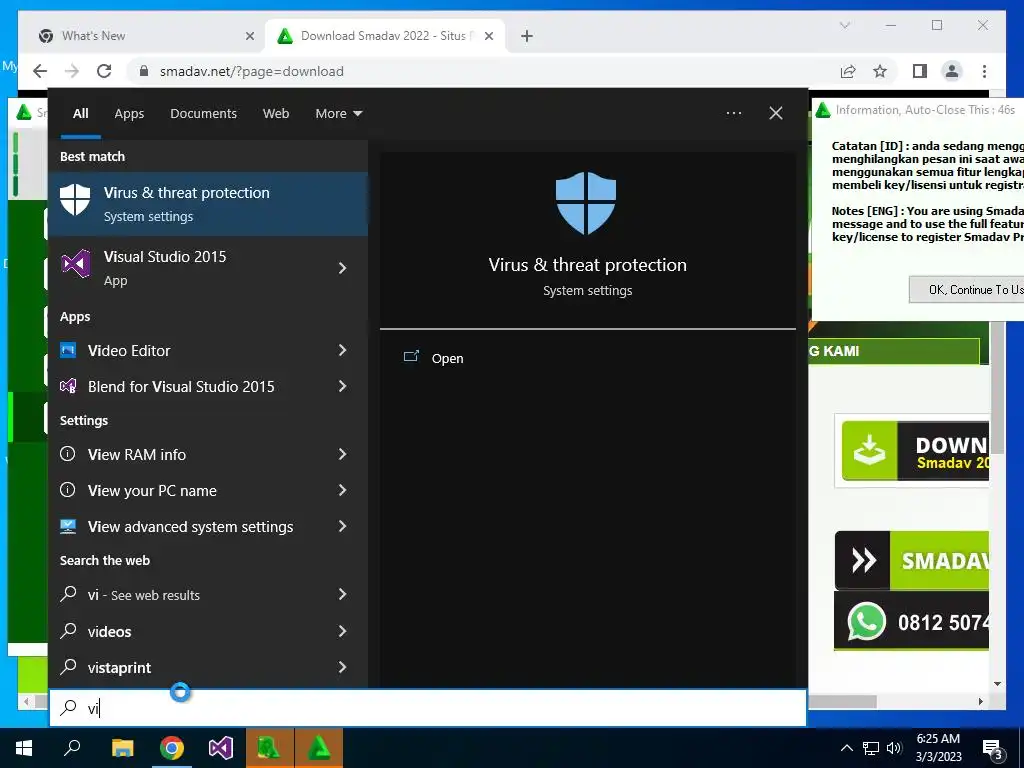Click the large shield icon in preview pane
Viewport: 1024px width, 768px height.
click(x=586, y=203)
